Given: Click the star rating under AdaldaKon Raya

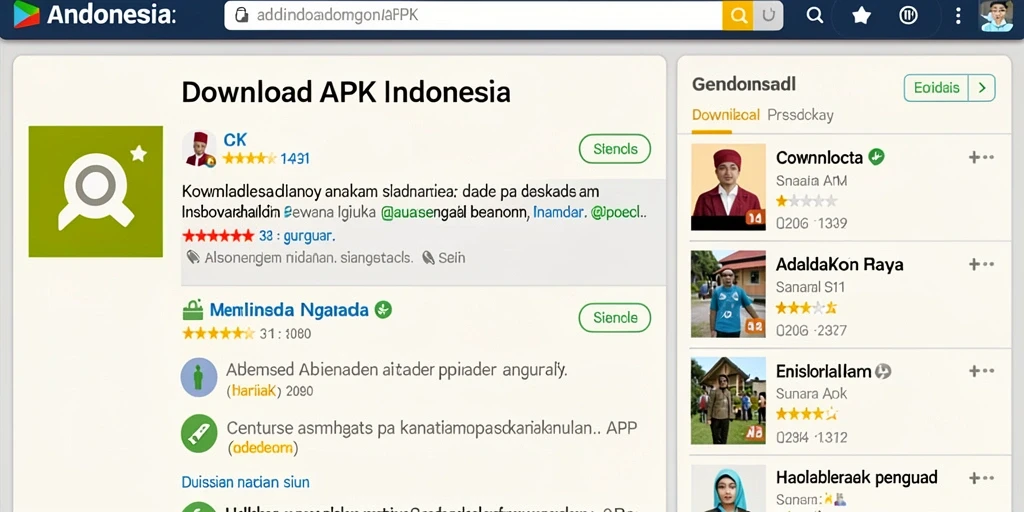Looking at the screenshot, I should pyautogui.click(x=807, y=308).
